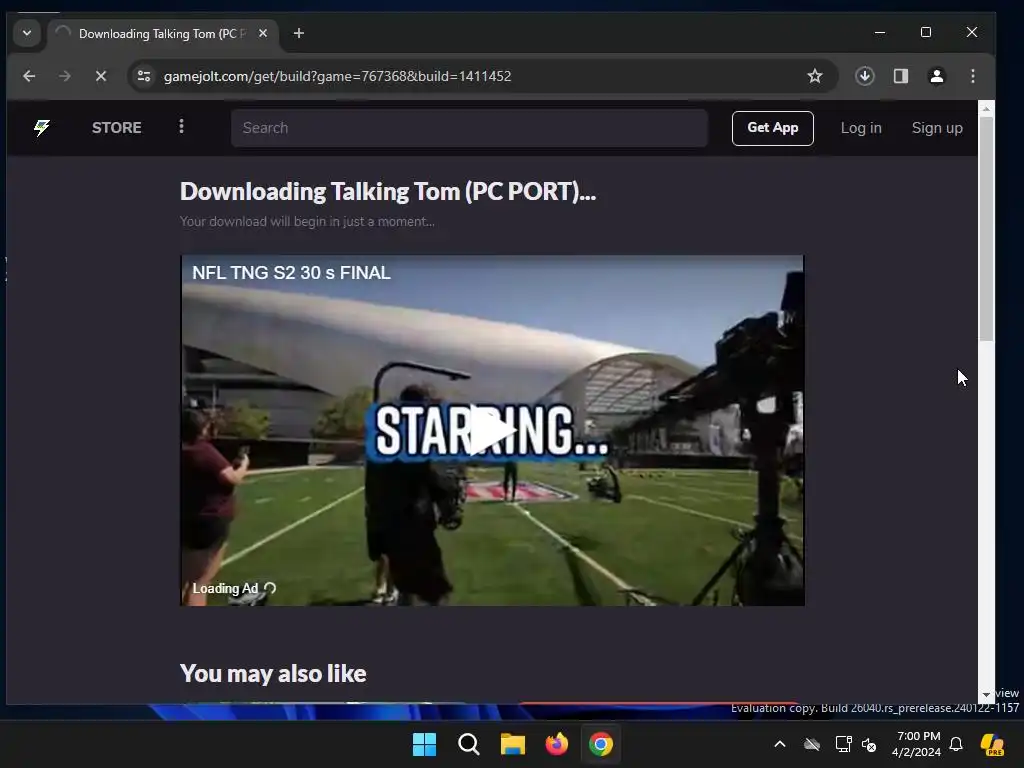Focus the Game Jolt Search field
Image resolution: width=1024 pixels, height=768 pixels.
pyautogui.click(x=469, y=128)
